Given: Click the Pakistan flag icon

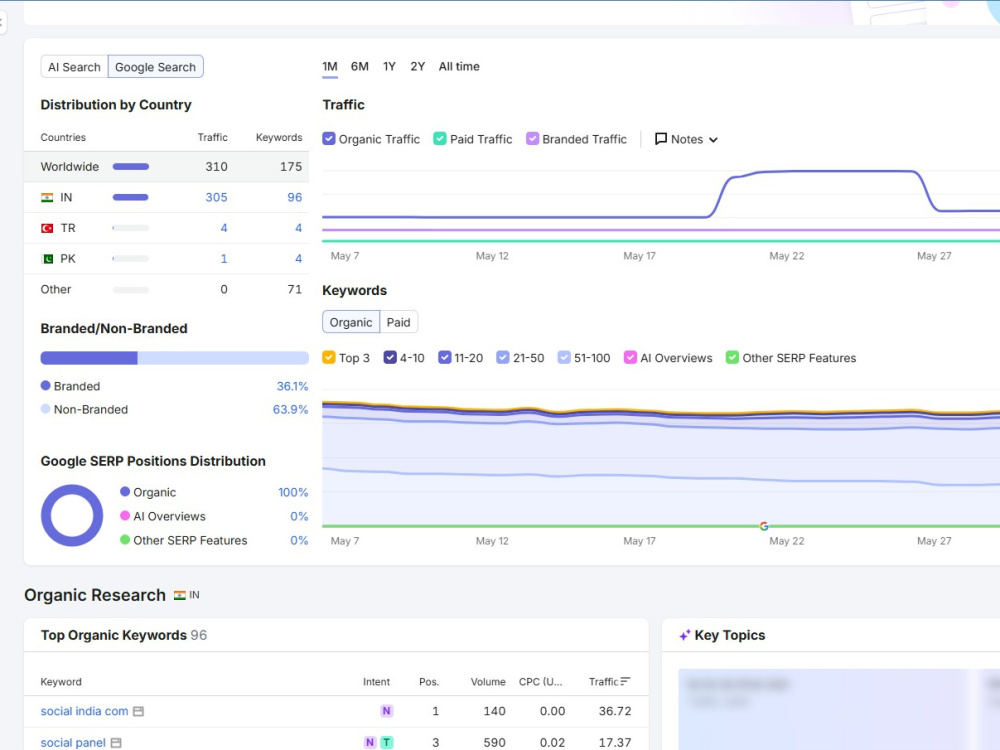Looking at the screenshot, I should pos(47,259).
